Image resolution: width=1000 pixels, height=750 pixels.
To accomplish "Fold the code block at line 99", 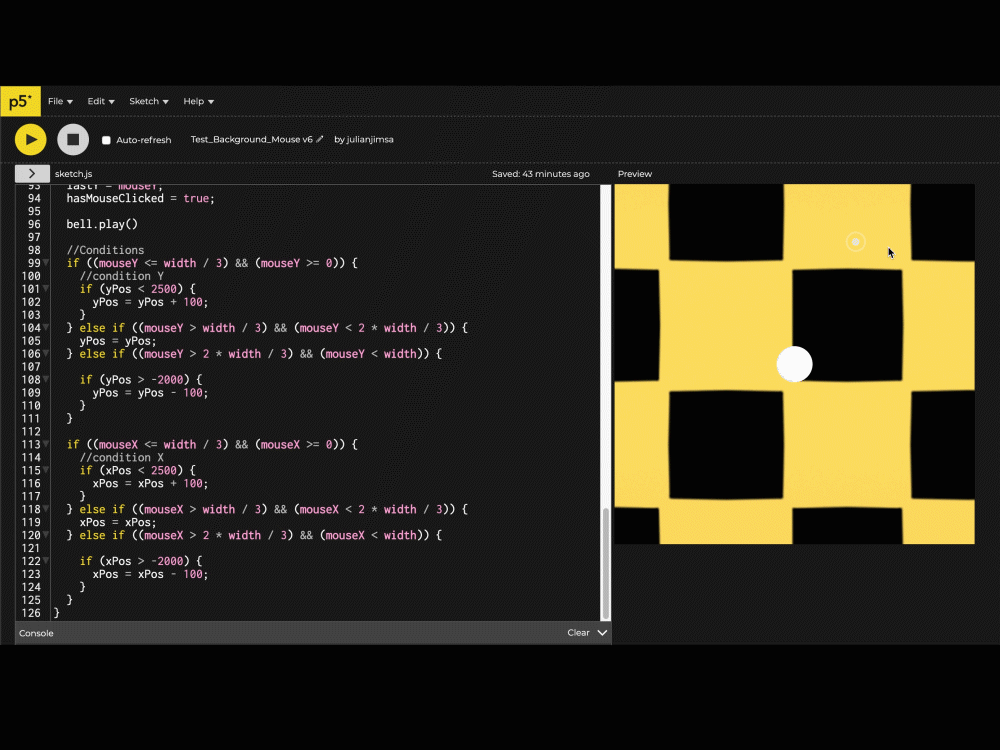I will (x=46, y=263).
